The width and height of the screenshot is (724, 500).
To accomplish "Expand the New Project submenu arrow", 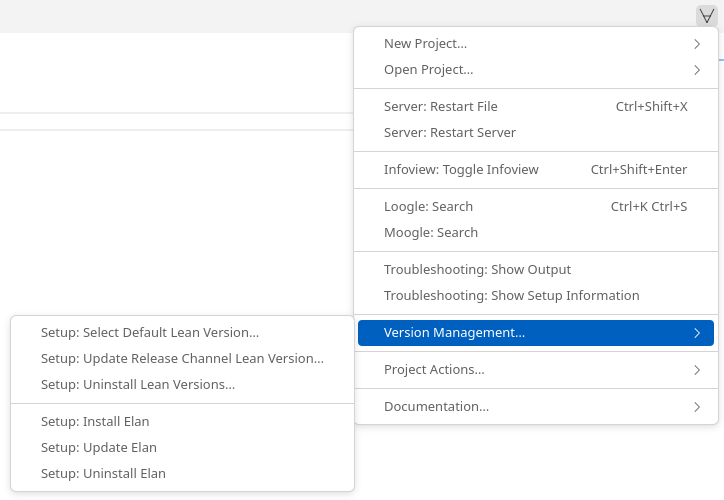I will pos(697,44).
